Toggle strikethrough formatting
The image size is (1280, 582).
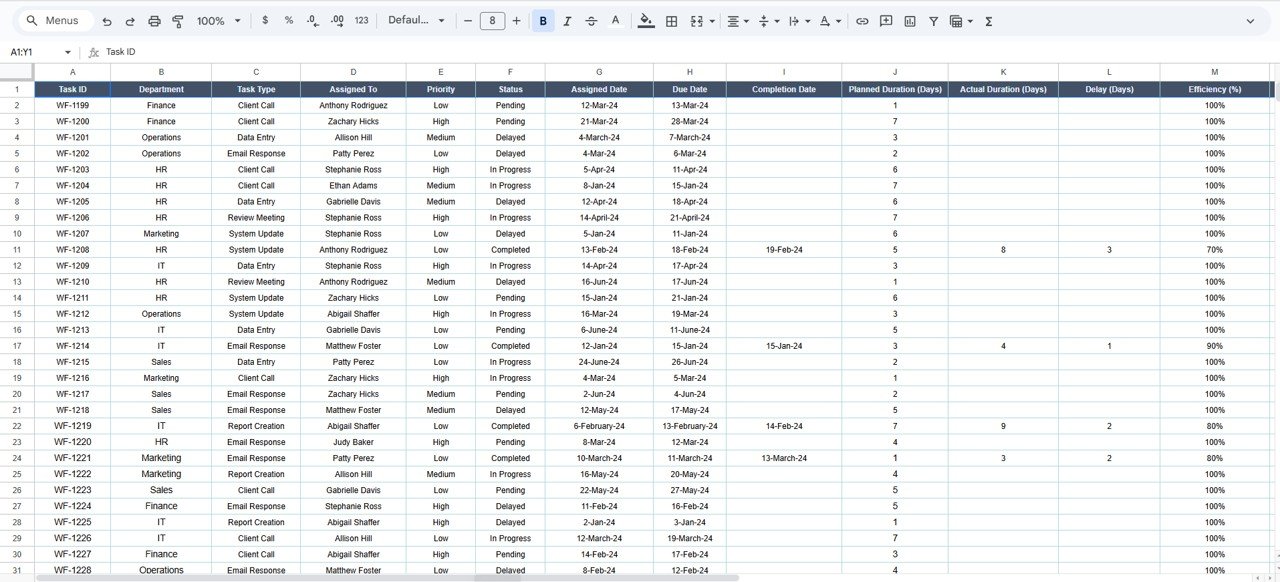pyautogui.click(x=590, y=20)
